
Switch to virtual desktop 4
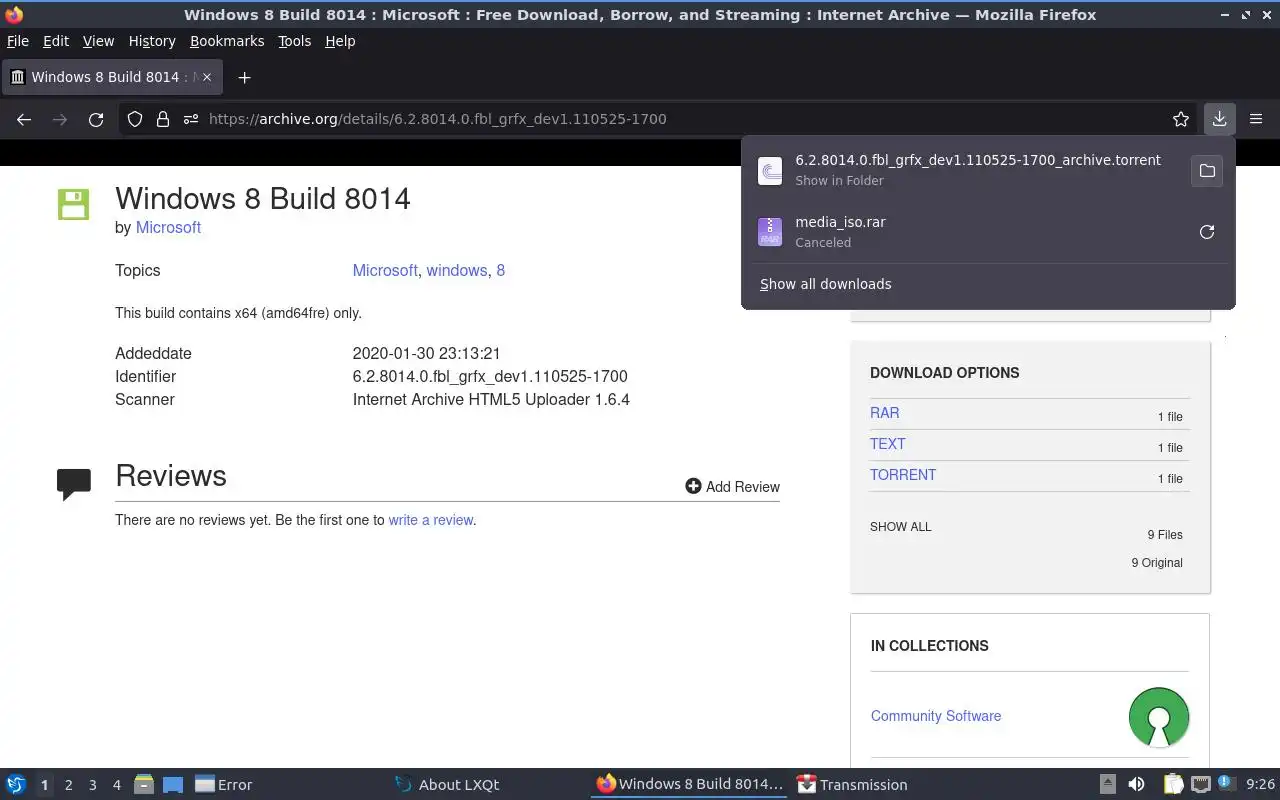click(116, 785)
